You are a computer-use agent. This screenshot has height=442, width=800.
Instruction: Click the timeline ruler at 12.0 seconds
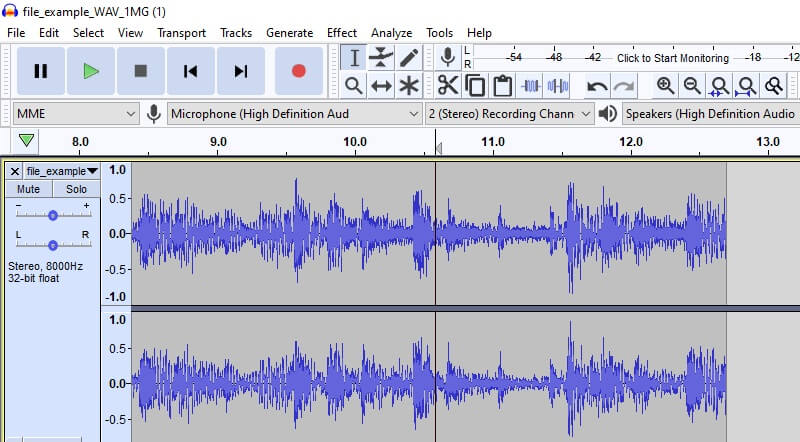[631, 142]
